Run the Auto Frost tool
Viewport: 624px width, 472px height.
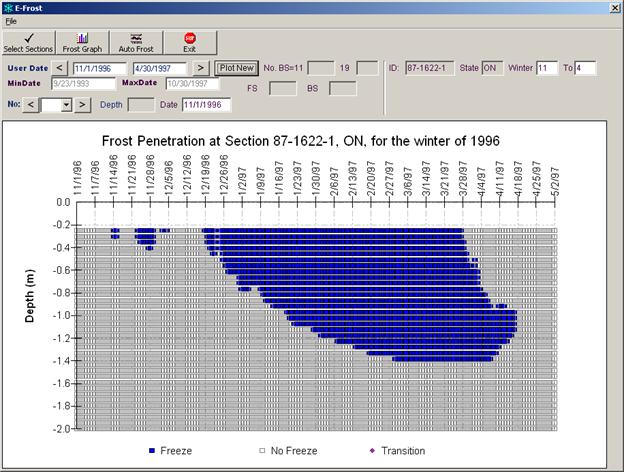[x=136, y=43]
